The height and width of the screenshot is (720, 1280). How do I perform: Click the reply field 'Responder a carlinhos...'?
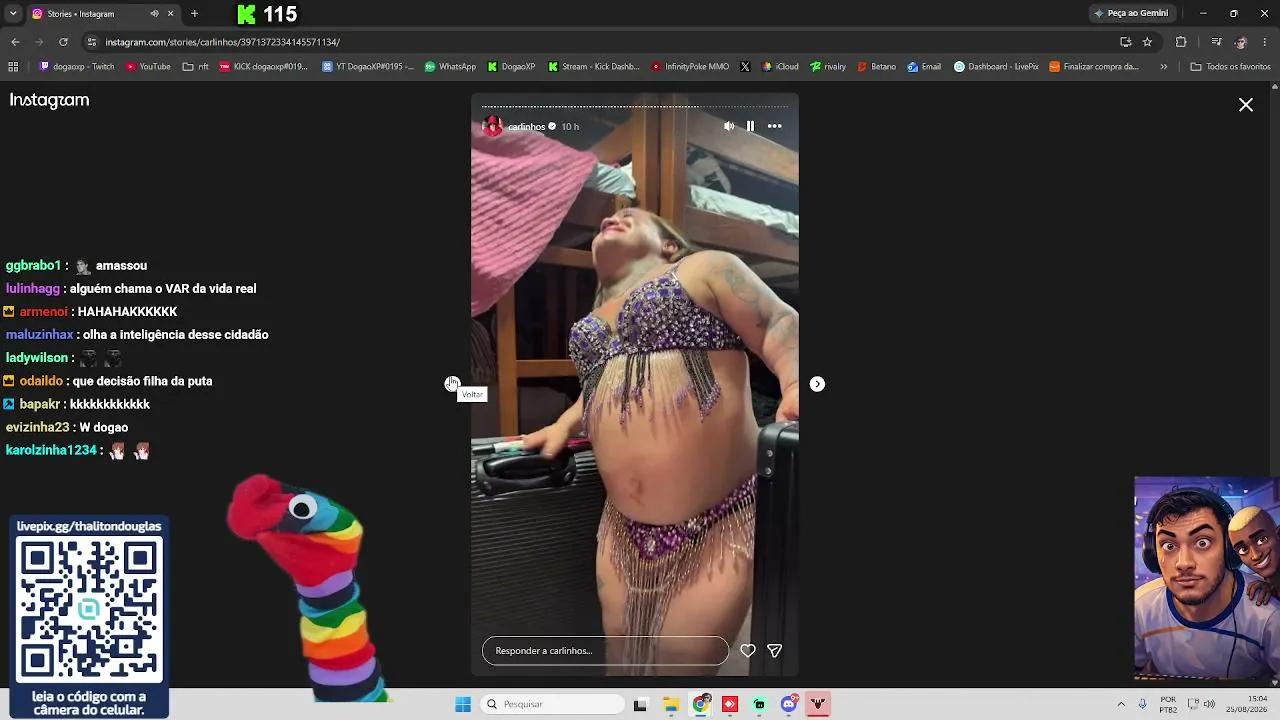click(x=605, y=651)
